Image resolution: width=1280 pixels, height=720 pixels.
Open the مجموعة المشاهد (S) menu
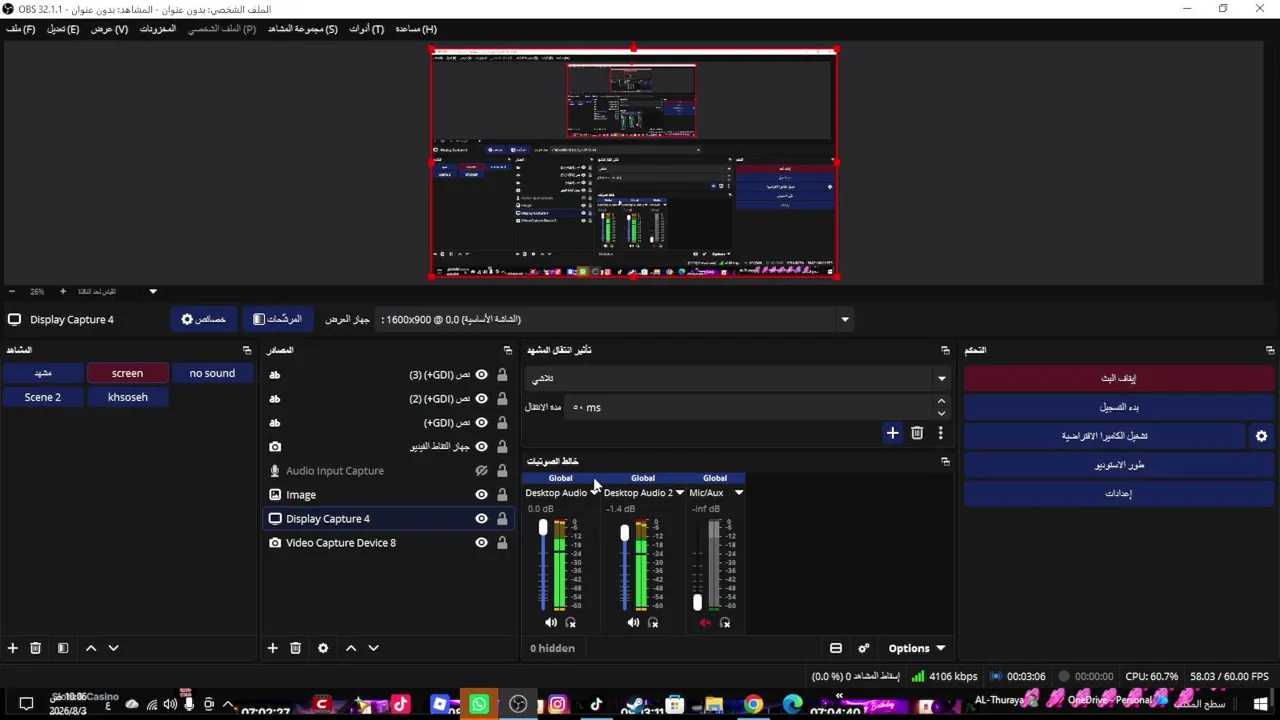[x=303, y=29]
